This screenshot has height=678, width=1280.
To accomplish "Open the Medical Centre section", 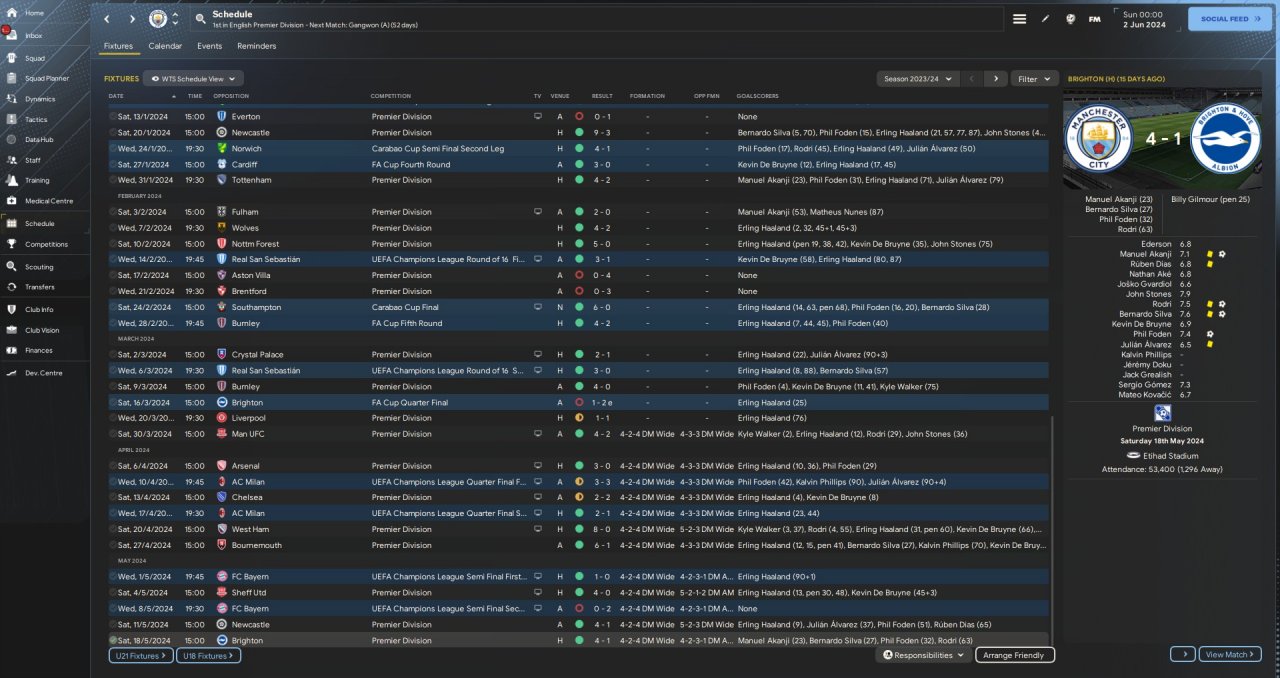I will tap(48, 201).
